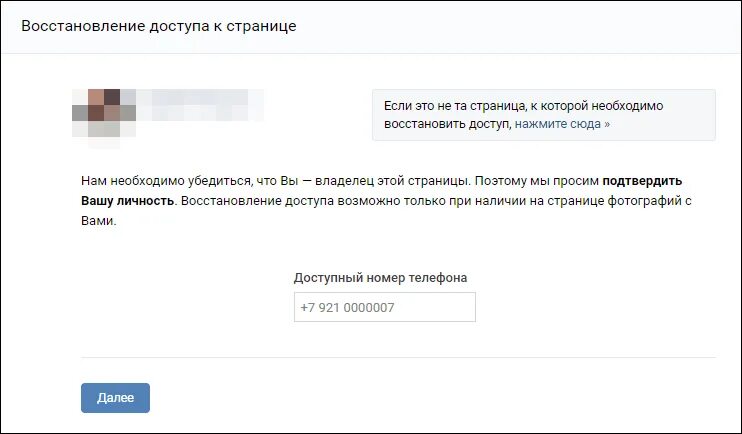742x434 pixels.
Task: Click the blurred profile name
Action: [x=198, y=104]
